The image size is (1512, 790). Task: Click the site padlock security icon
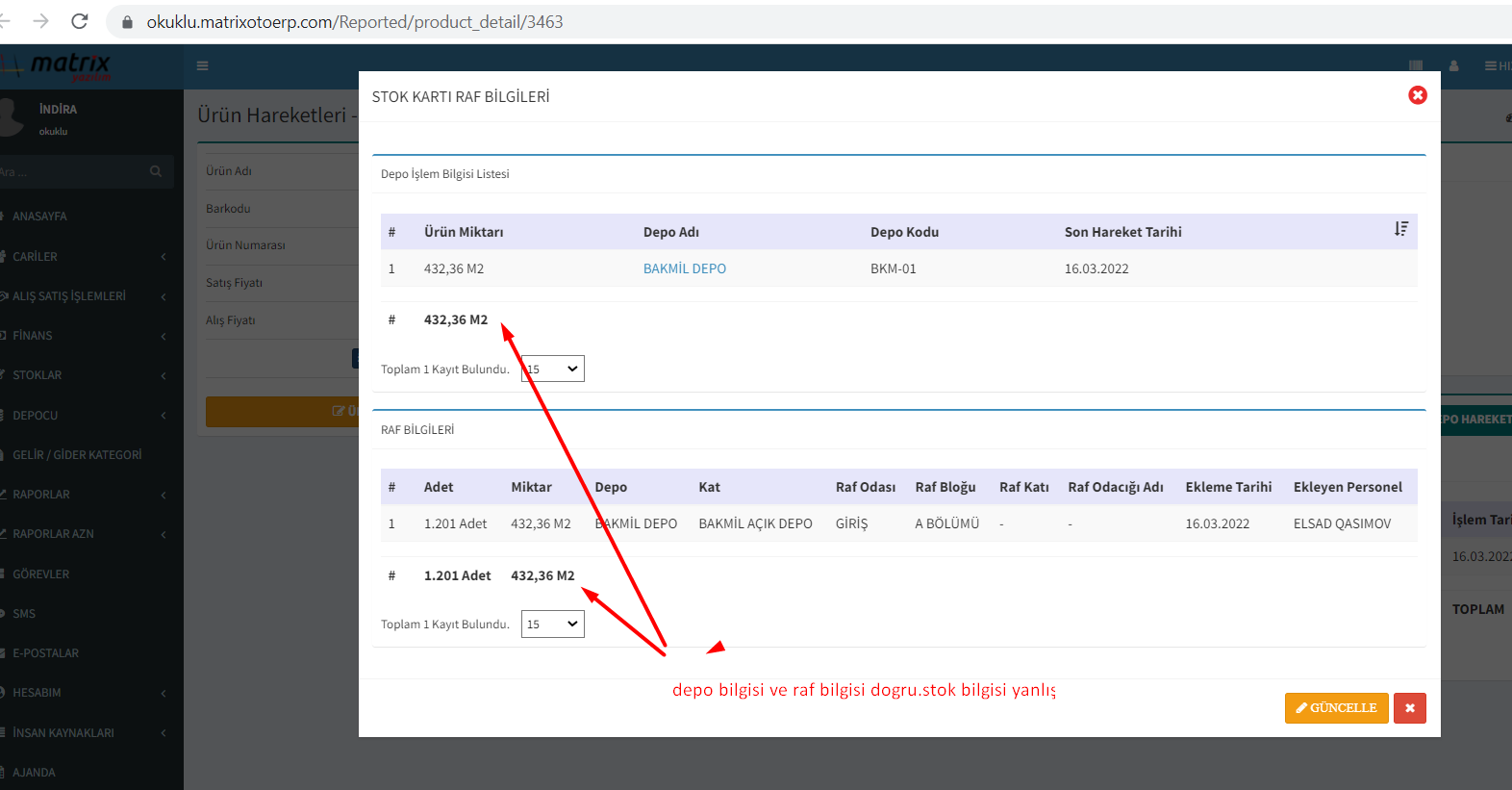coord(127,21)
